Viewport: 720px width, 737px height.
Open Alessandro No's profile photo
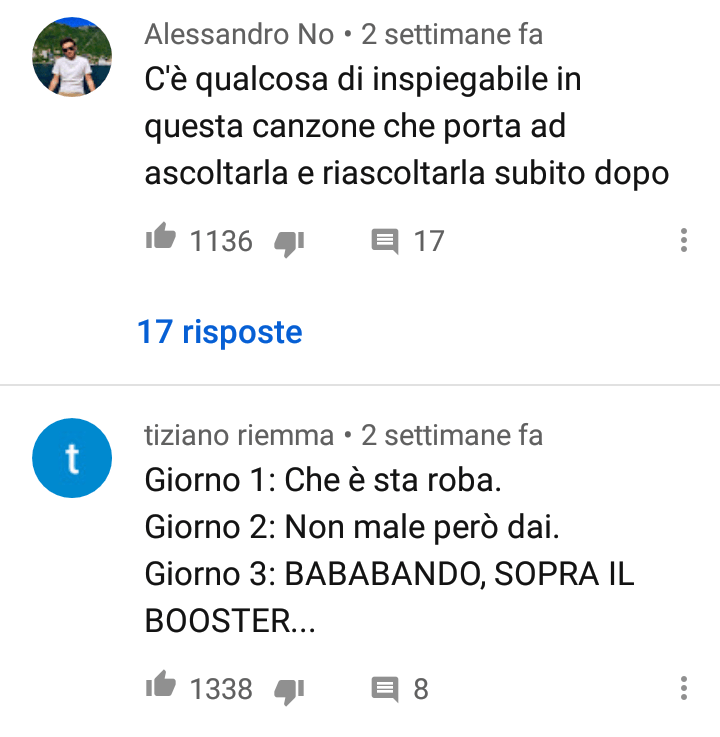tap(72, 57)
